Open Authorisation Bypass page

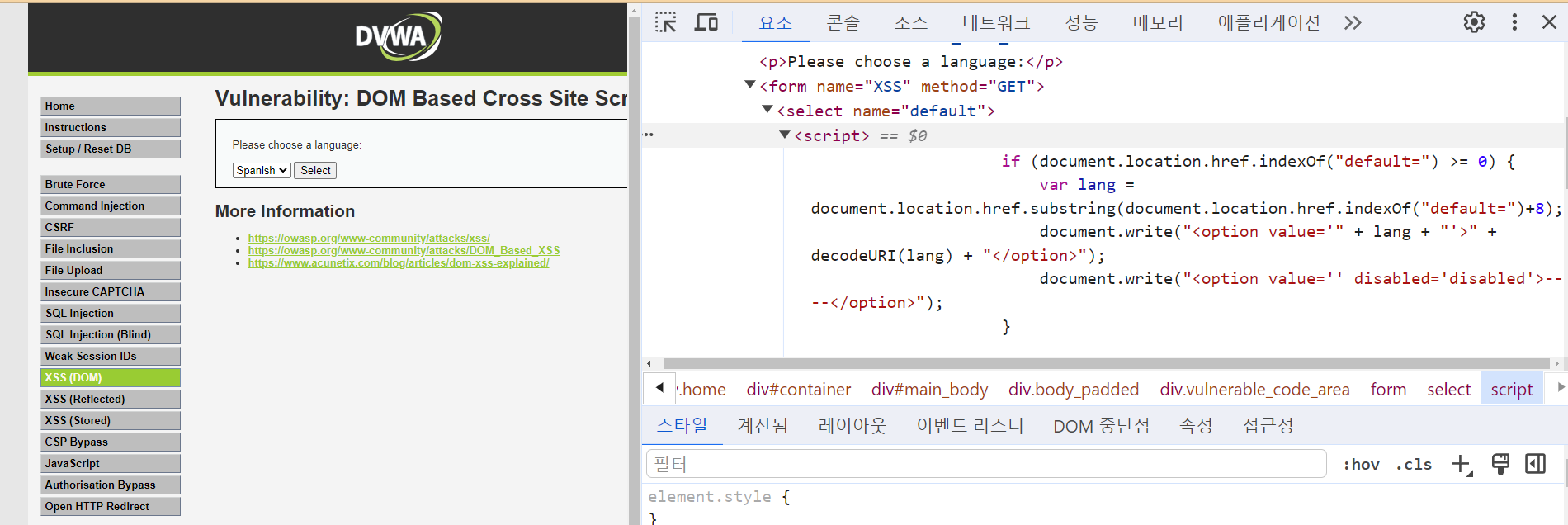click(111, 485)
